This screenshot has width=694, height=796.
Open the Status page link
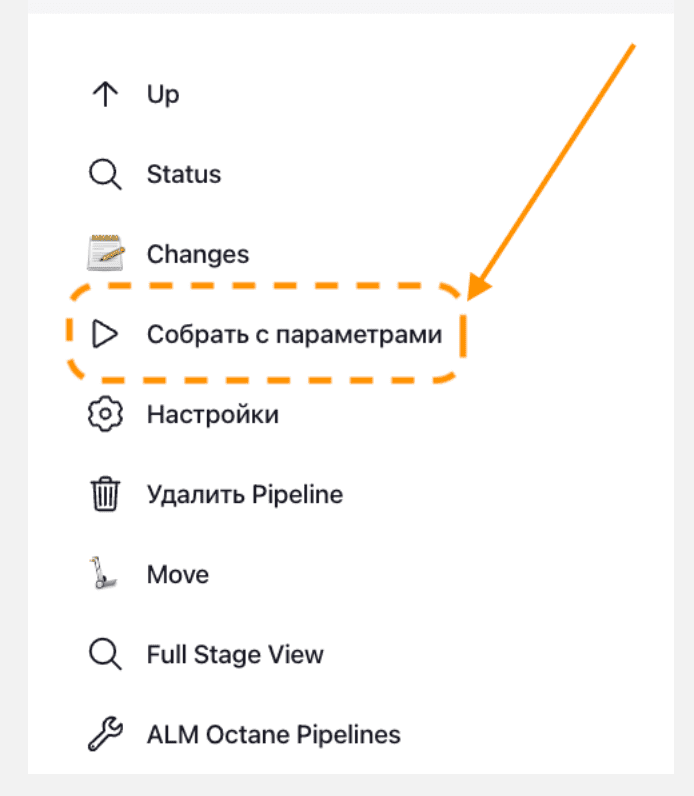pos(184,175)
